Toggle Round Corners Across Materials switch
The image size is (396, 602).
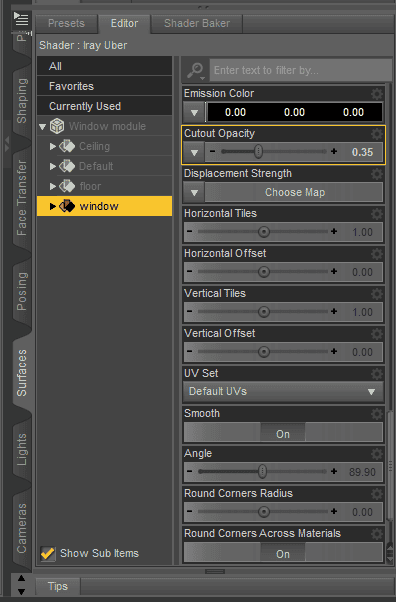(283, 553)
